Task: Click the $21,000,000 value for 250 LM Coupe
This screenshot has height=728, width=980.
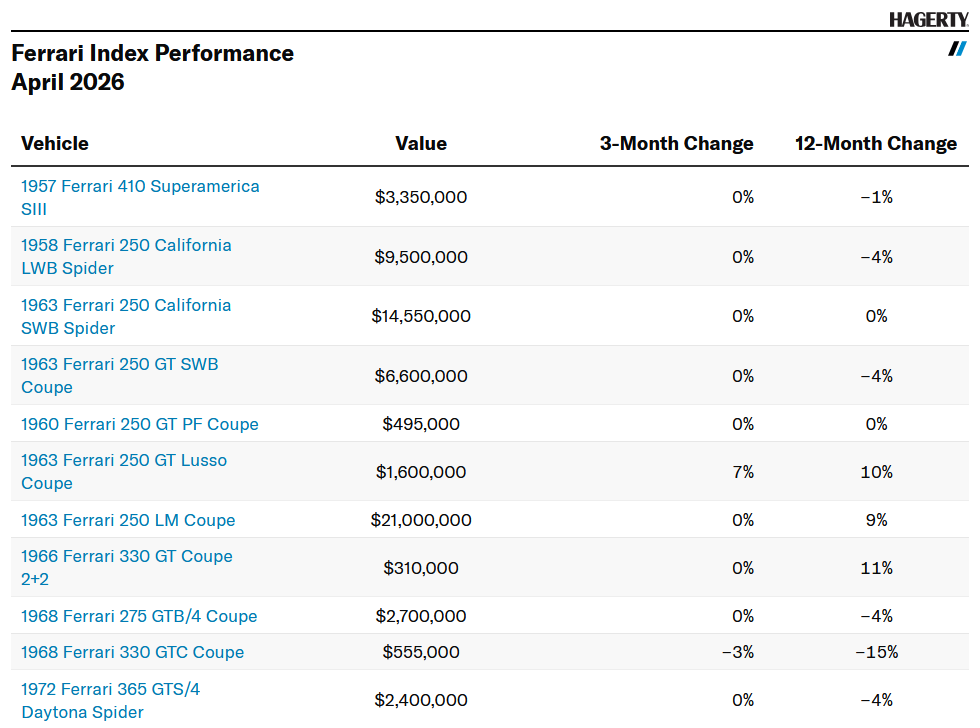Action: click(421, 520)
